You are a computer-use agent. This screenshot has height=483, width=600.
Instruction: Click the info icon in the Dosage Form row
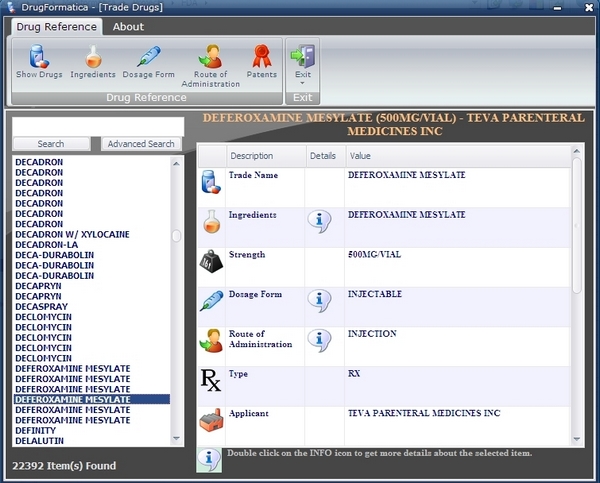[319, 301]
